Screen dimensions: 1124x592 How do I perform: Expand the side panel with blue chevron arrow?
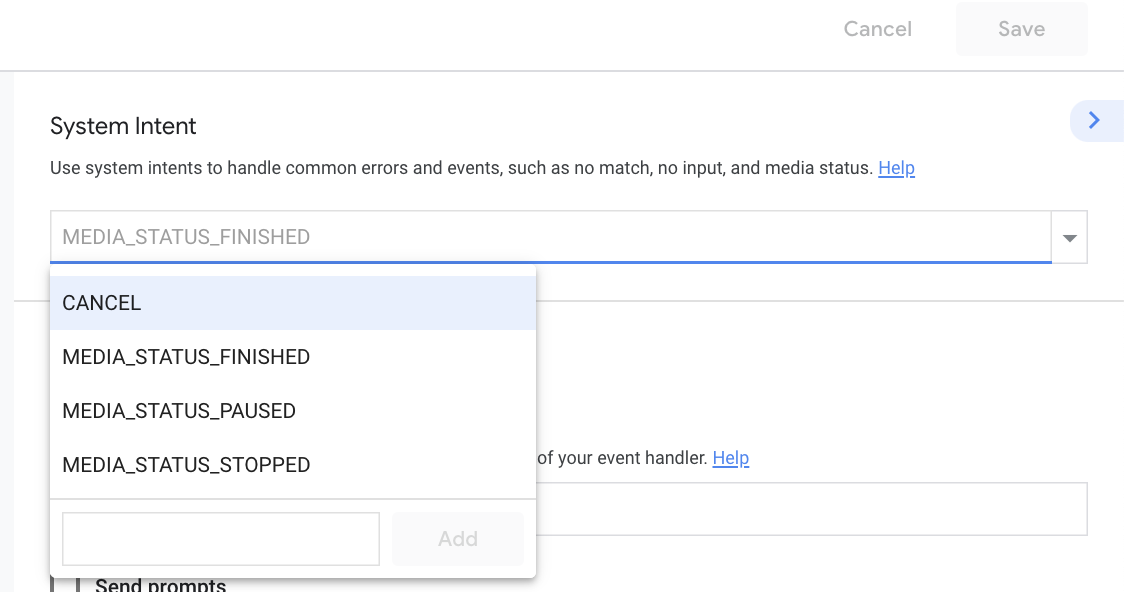point(1094,121)
